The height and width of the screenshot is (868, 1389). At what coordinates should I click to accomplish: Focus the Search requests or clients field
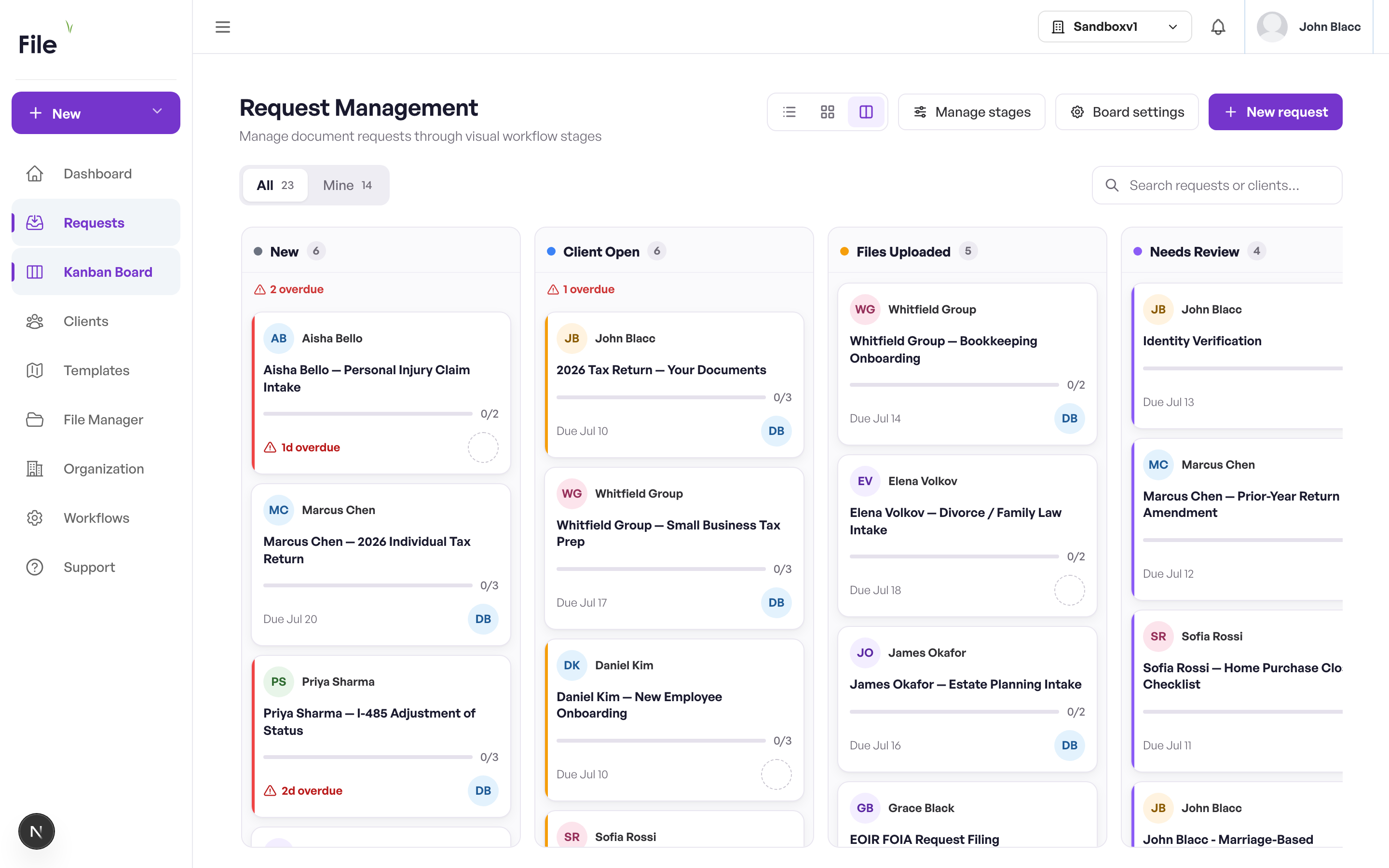1217,186
